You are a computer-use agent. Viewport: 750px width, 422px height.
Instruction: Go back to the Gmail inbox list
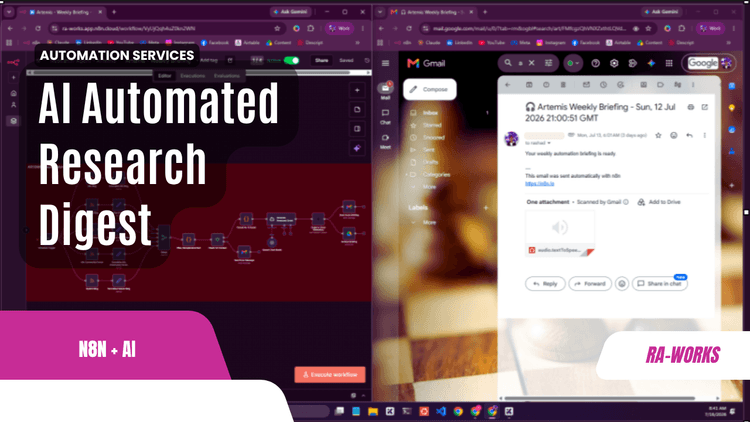(x=507, y=85)
